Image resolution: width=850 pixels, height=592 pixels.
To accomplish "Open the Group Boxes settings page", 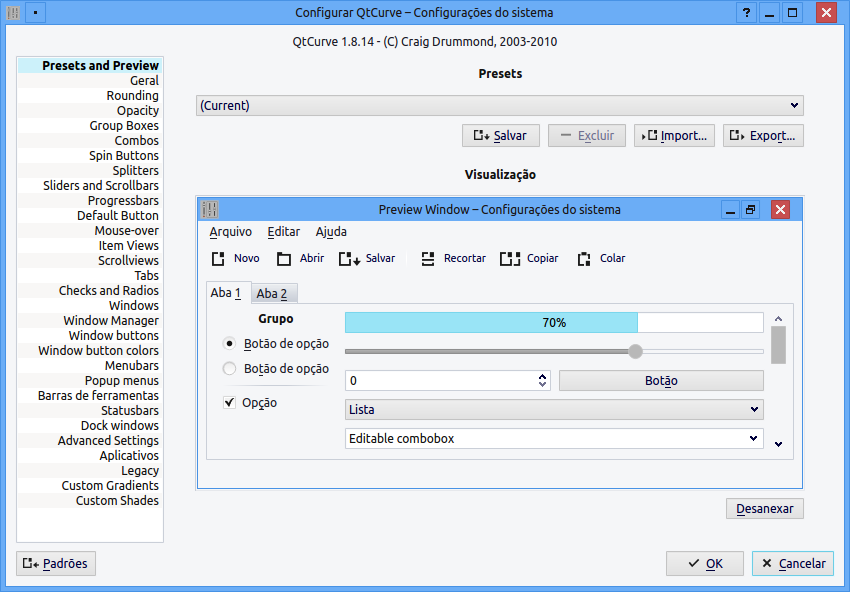I will pos(89,126).
